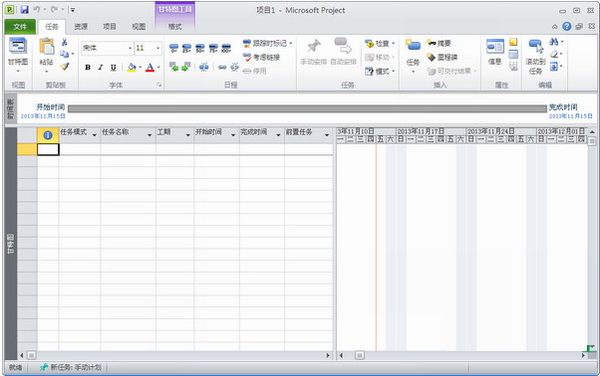This screenshot has height=376, width=600.
Task: Open the font name dropdown (宋体)
Action: coord(130,48)
